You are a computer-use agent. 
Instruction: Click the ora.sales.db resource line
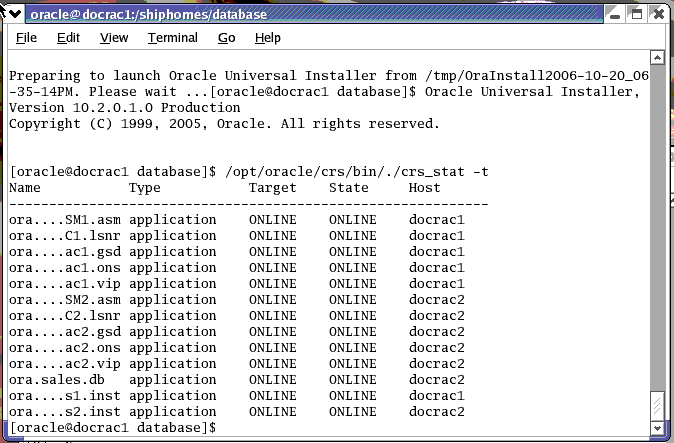point(236,380)
